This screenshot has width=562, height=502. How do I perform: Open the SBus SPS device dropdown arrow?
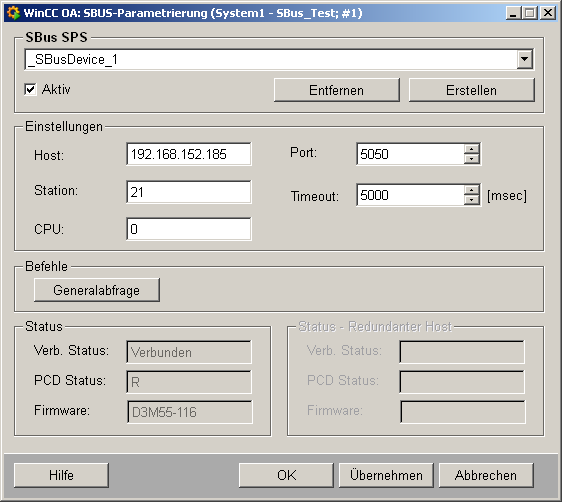coord(525,59)
